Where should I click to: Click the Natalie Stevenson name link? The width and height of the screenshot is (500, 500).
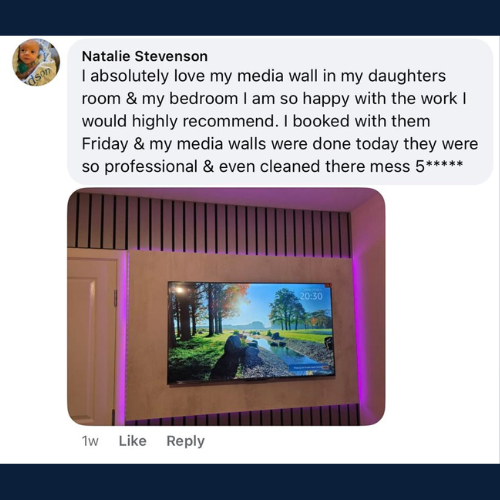tap(145, 56)
